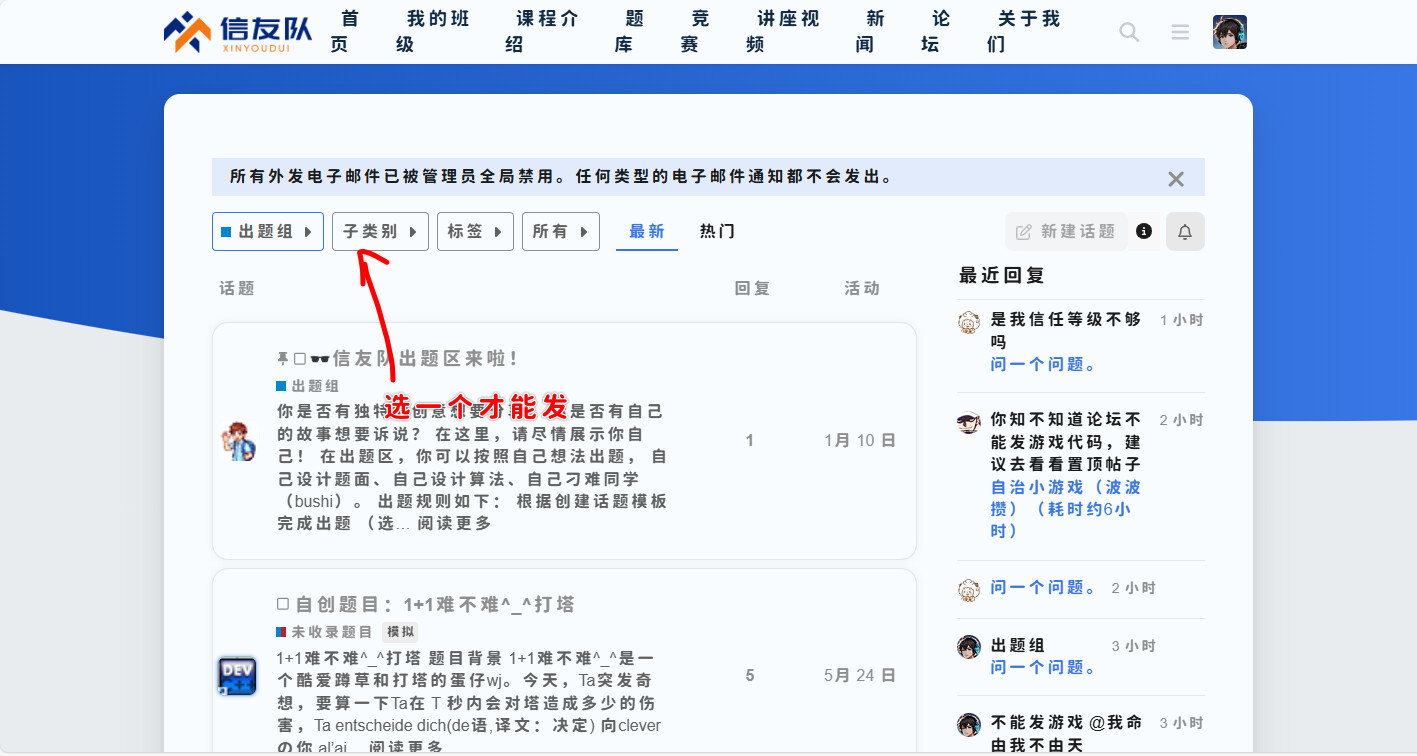Open 题库 in navigation

[x=629, y=32]
